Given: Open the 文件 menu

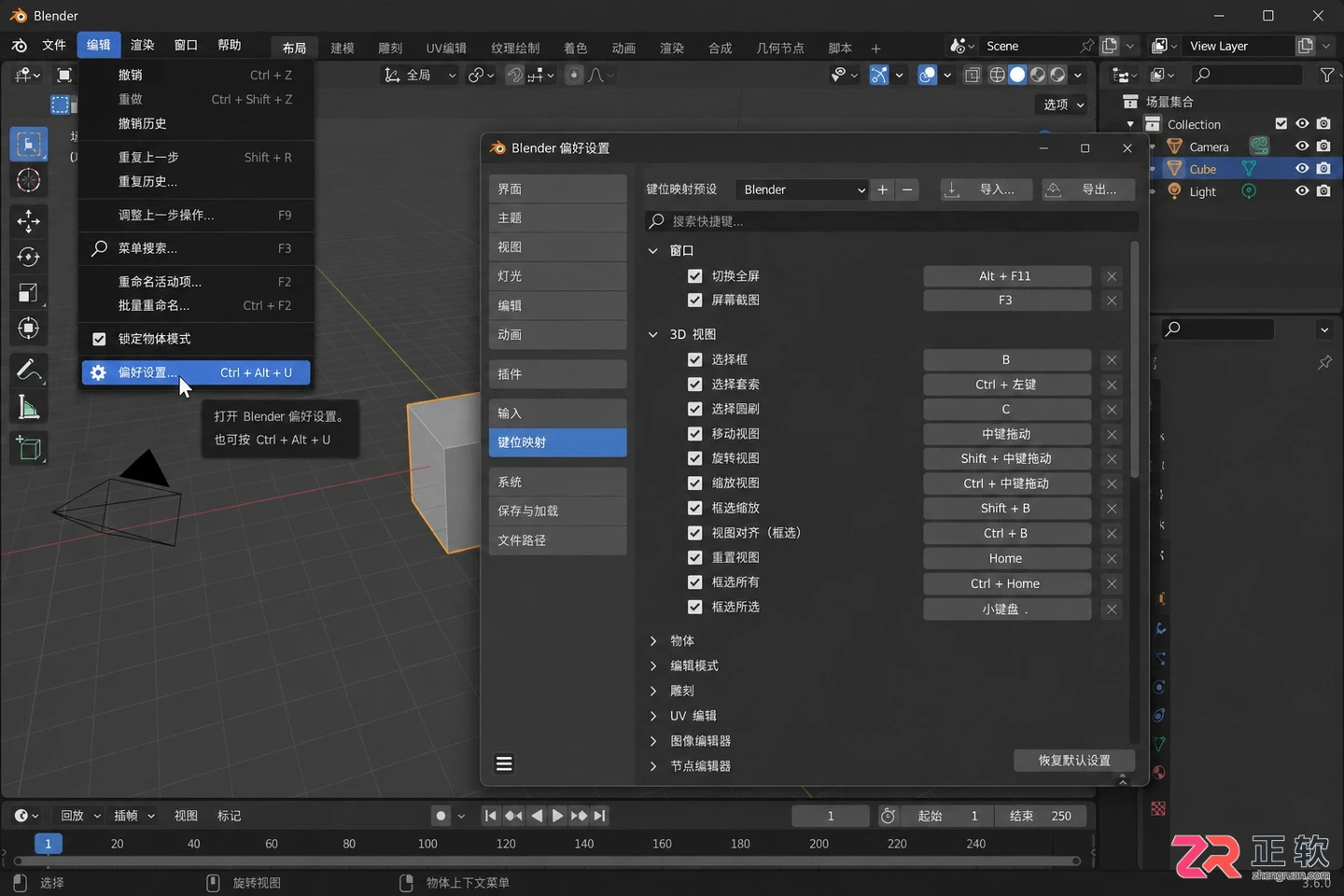Looking at the screenshot, I should (x=54, y=45).
